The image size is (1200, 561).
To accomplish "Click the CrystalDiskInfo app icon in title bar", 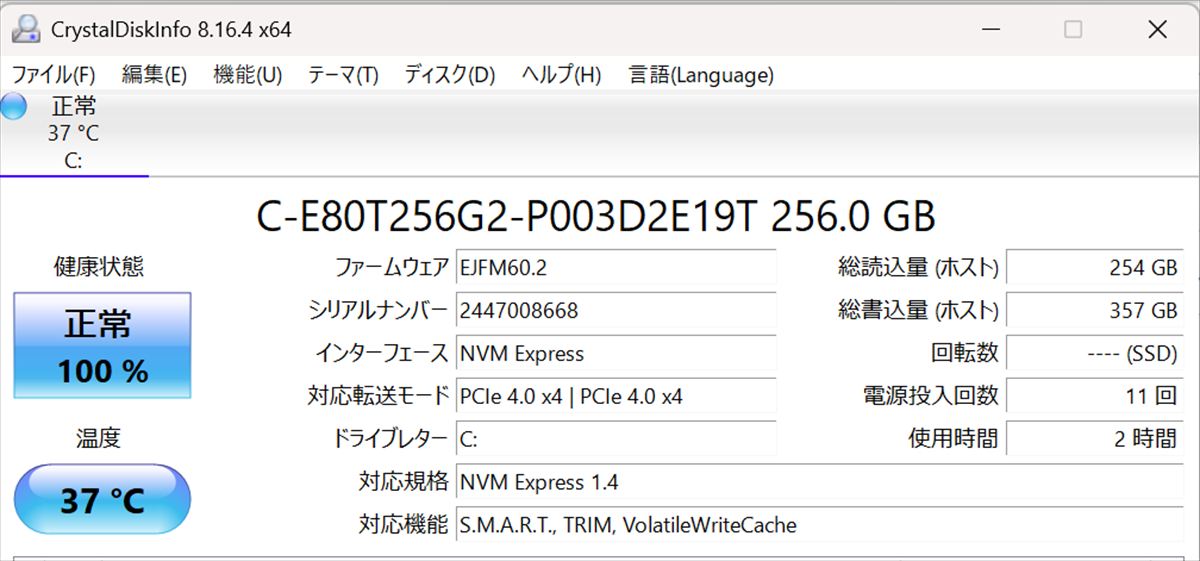I will point(27,29).
